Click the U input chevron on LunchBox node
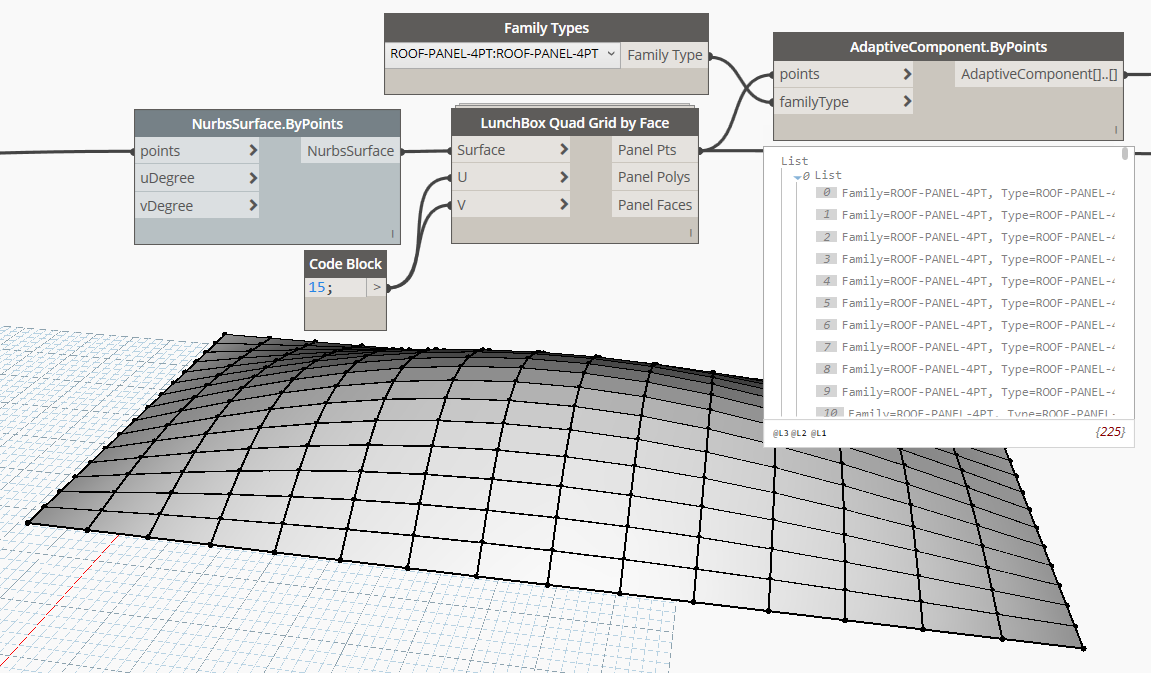 [x=564, y=177]
